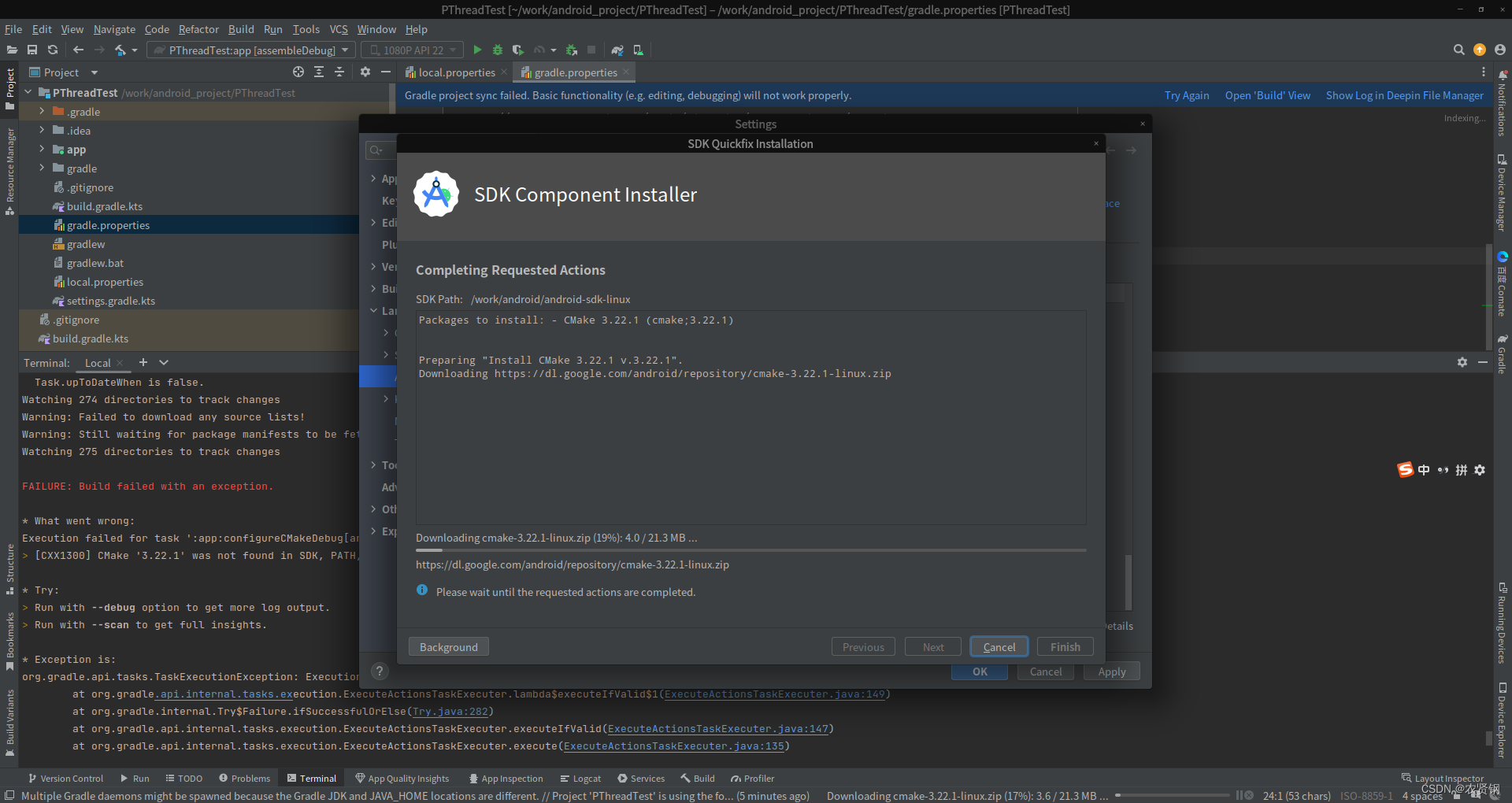Select build.gradle.kts under PThreadTest app level
The image size is (1512, 803).
click(x=104, y=205)
